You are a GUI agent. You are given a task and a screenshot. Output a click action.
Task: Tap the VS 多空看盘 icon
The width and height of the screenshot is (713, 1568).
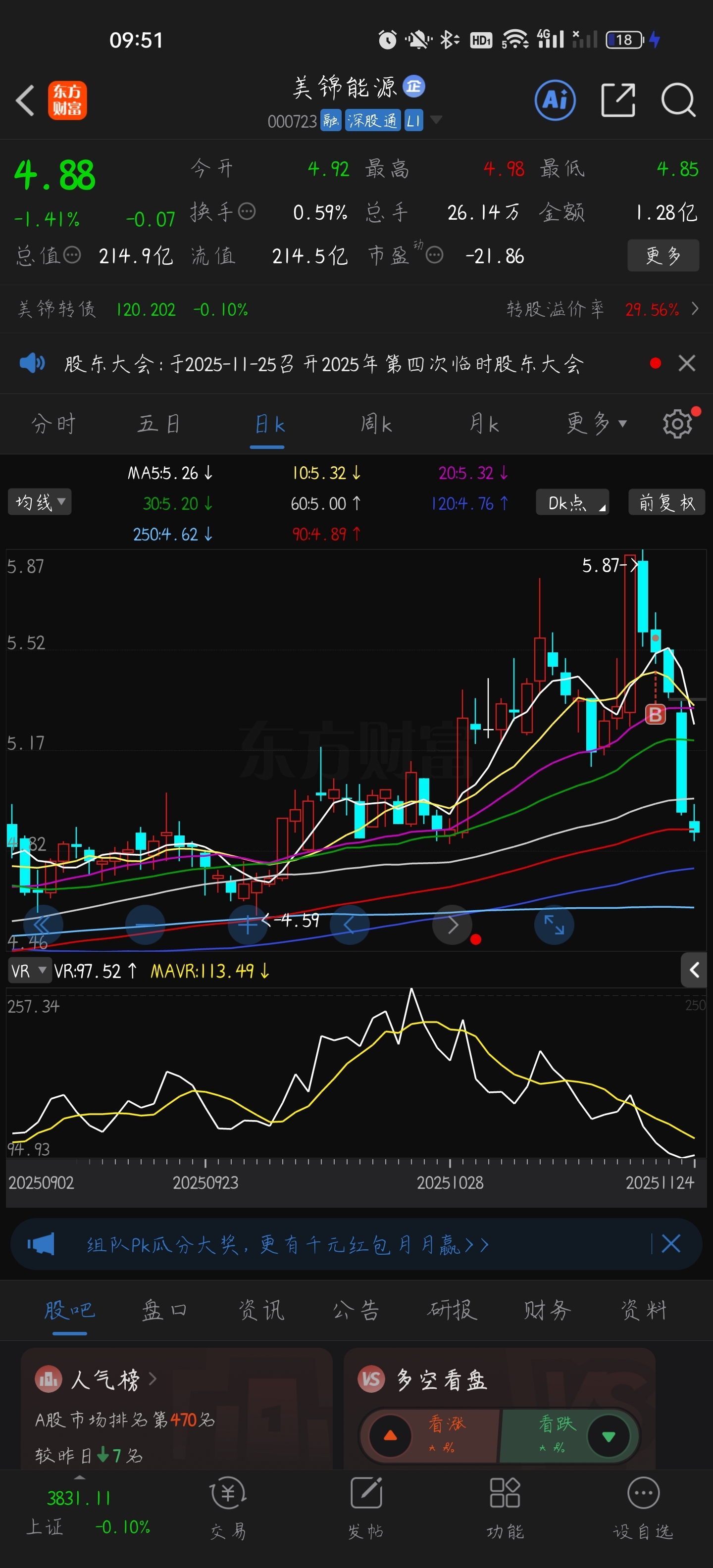pyautogui.click(x=371, y=1379)
